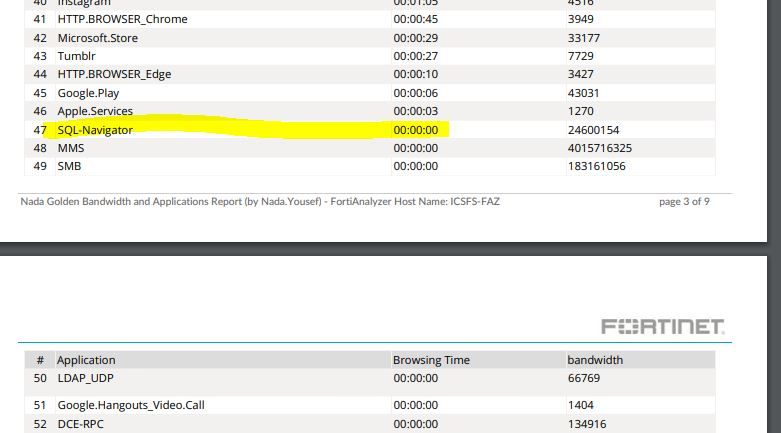Click the Nada Golden Bandwidth report footer
The image size is (781, 433).
(260, 202)
